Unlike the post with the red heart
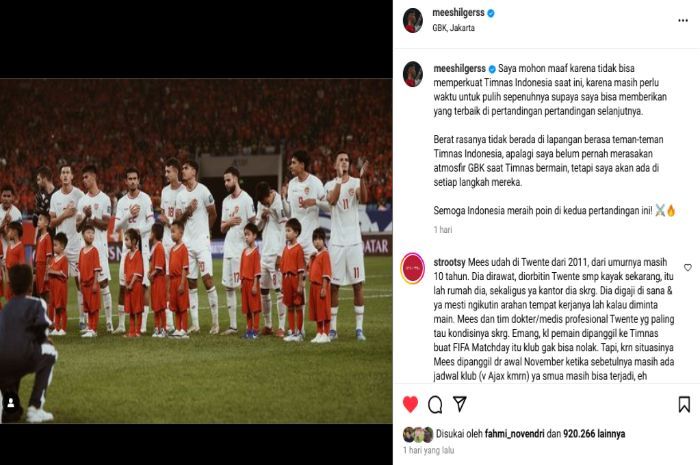 (410, 404)
